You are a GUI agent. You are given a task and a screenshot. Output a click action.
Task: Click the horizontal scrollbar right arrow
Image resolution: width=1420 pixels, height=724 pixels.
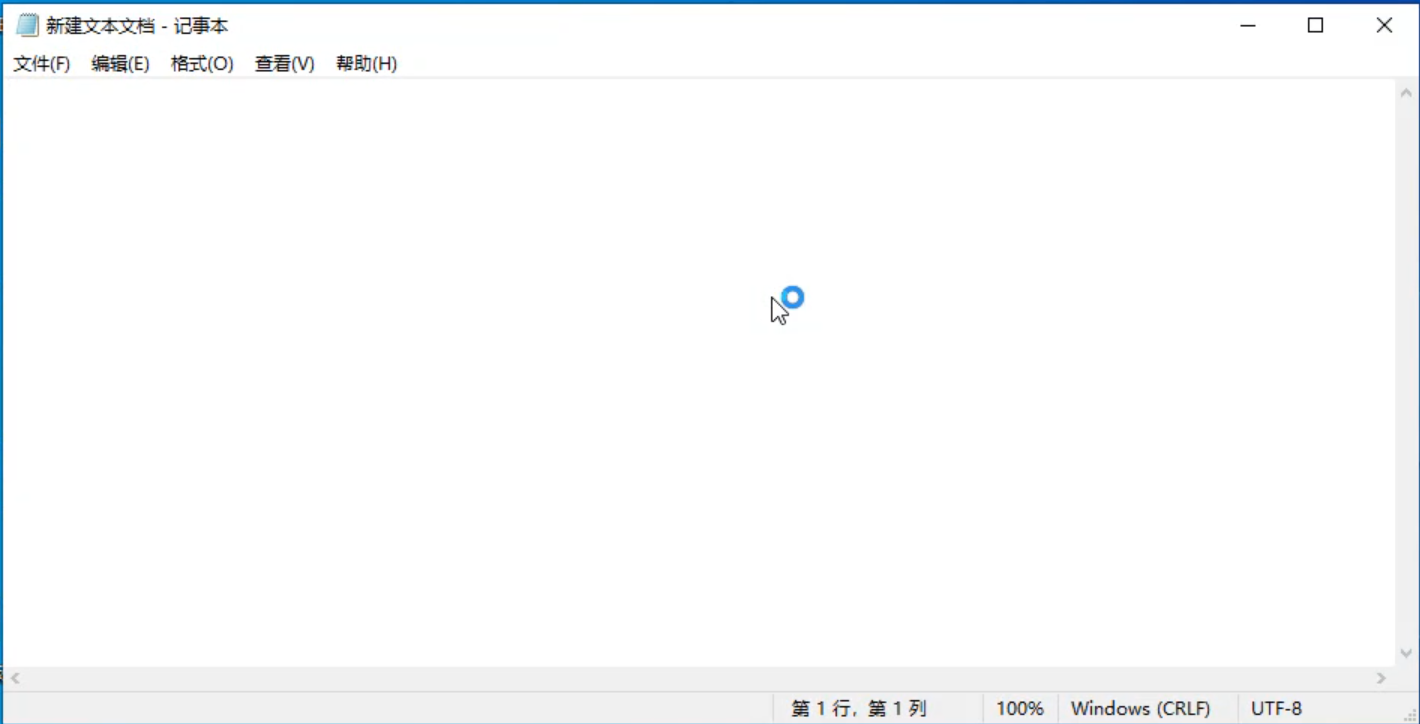[x=1381, y=678]
